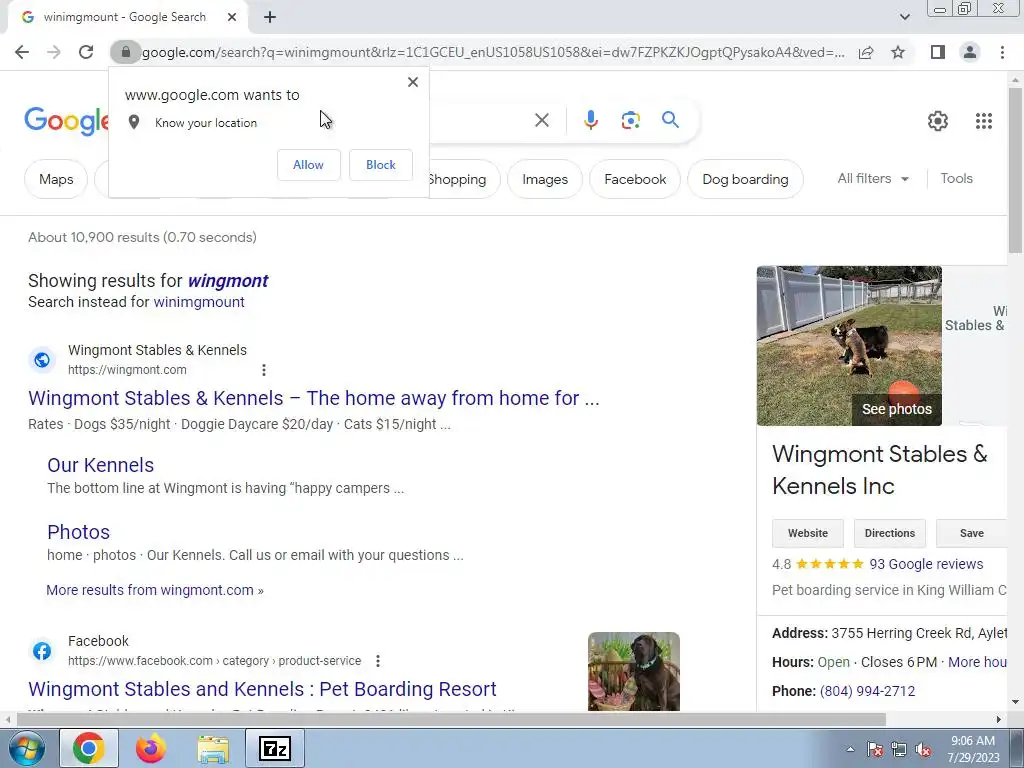Filter results by Shopping

pos(462,179)
